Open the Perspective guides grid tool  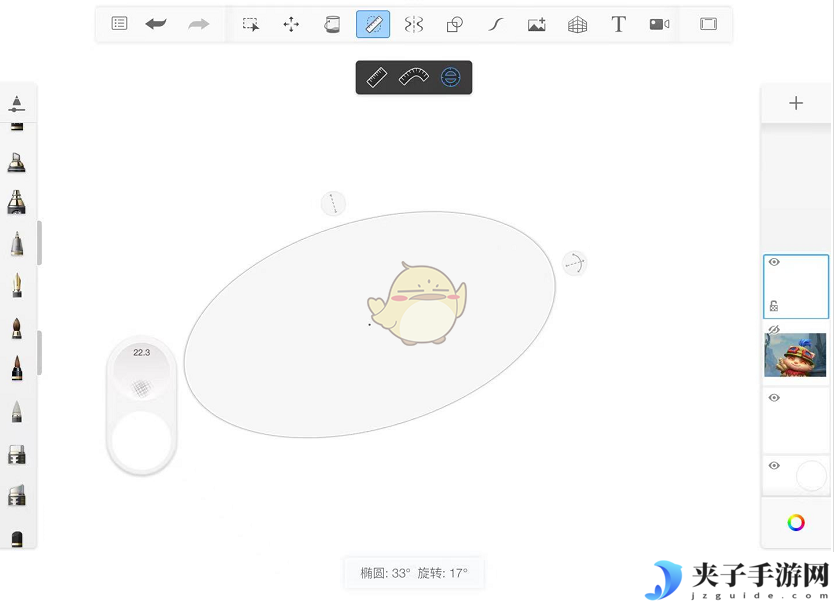click(x=577, y=24)
